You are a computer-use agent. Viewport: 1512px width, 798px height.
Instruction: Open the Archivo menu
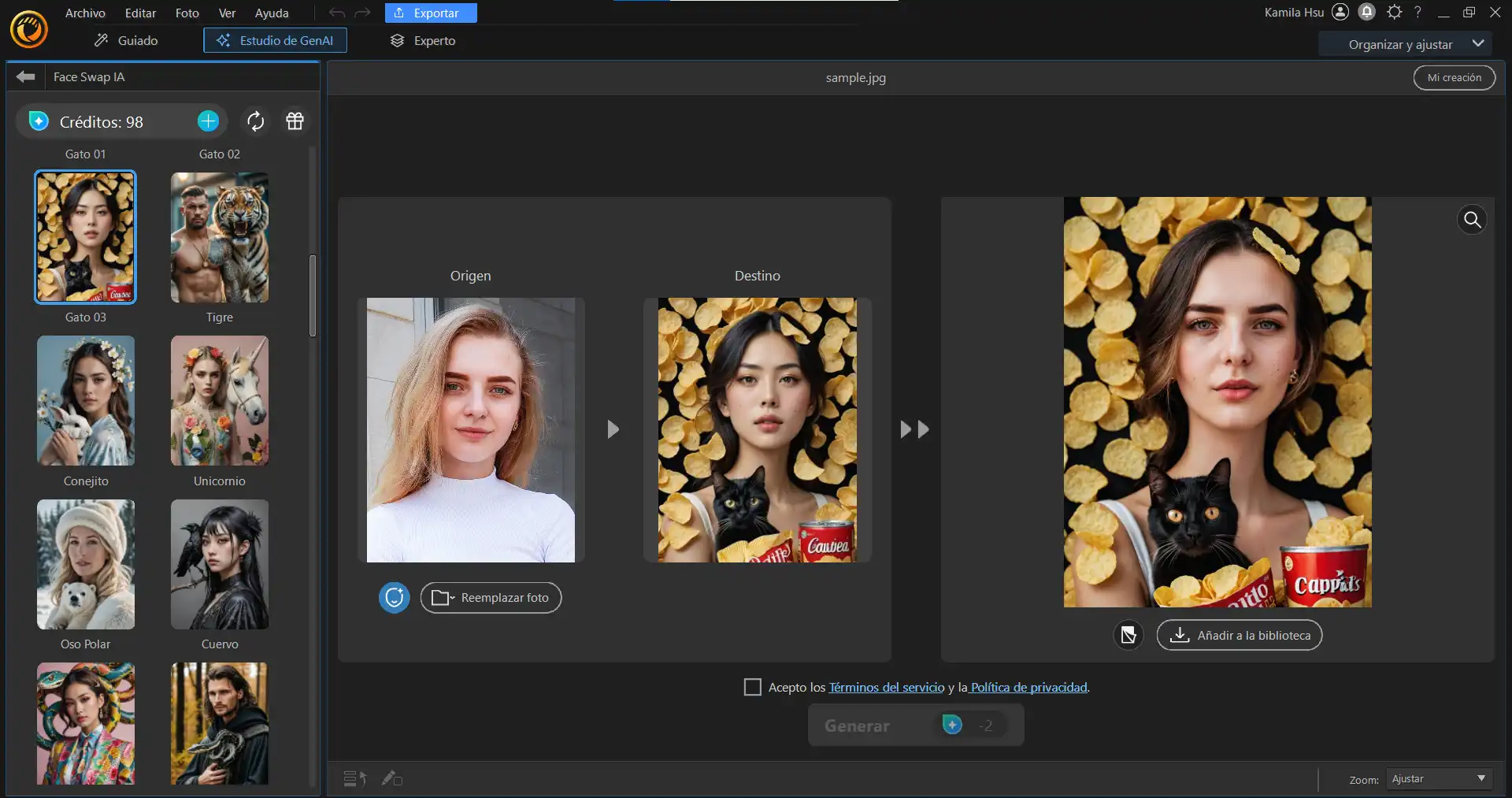click(85, 13)
